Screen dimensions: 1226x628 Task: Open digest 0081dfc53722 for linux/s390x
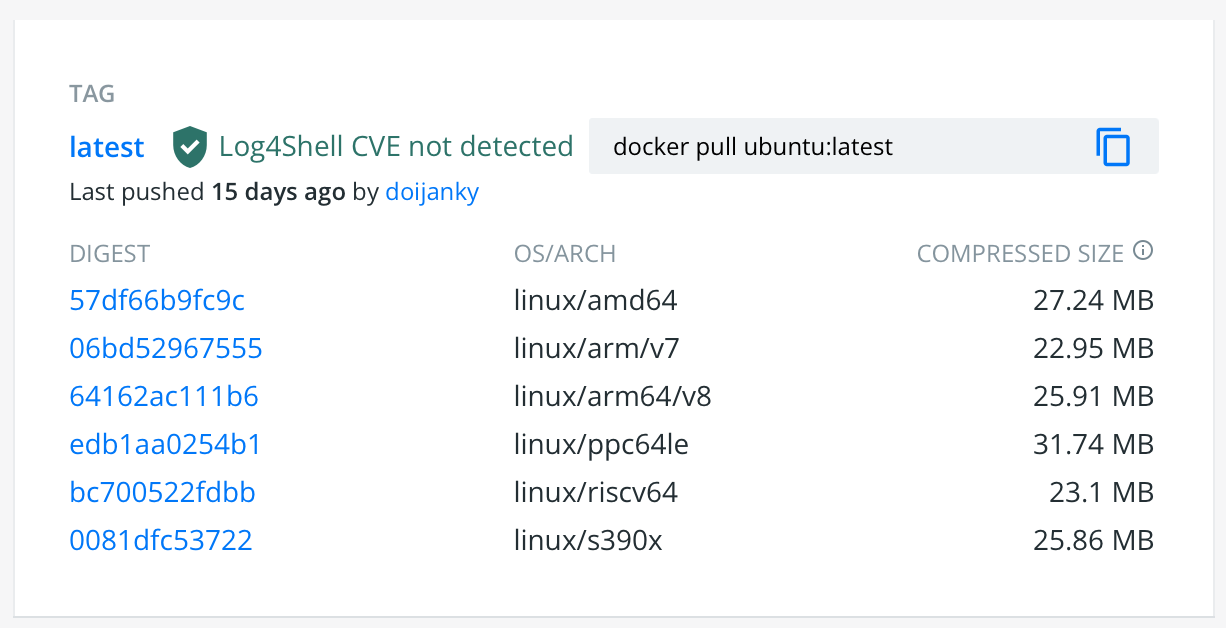click(161, 539)
